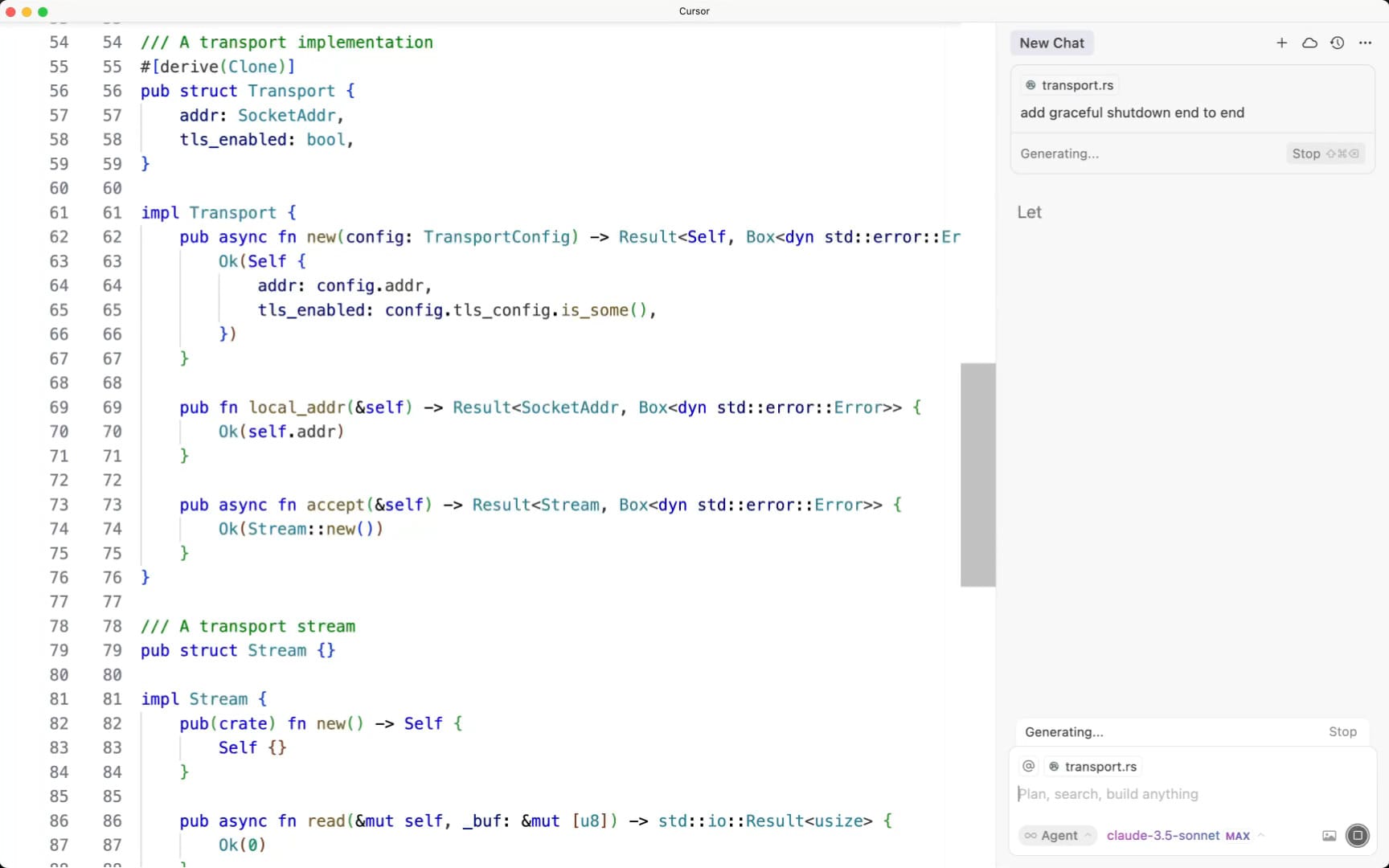Click the comment '/// A transport stream'

(x=248, y=626)
